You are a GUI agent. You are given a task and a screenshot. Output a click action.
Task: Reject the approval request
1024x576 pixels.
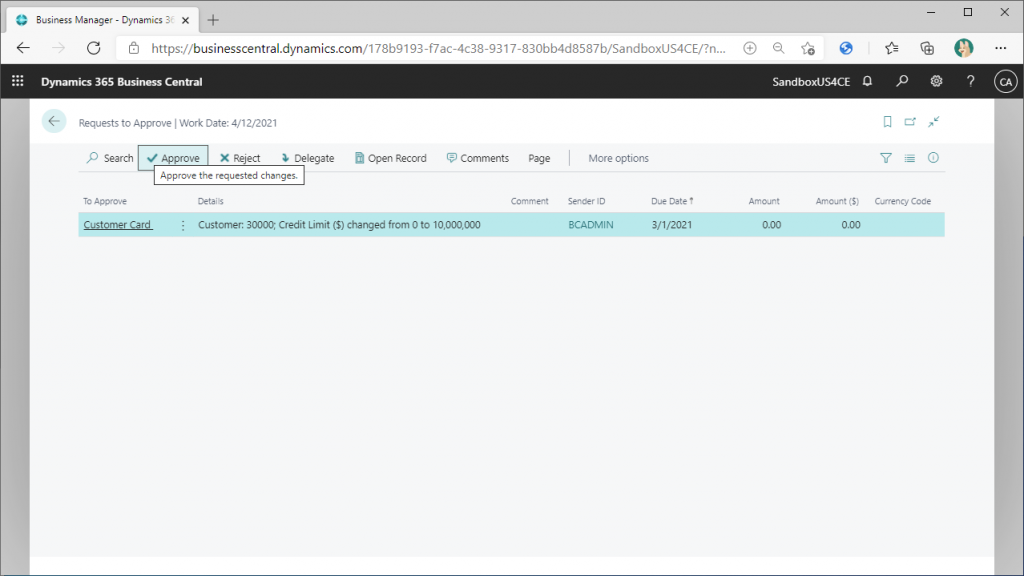tap(240, 158)
